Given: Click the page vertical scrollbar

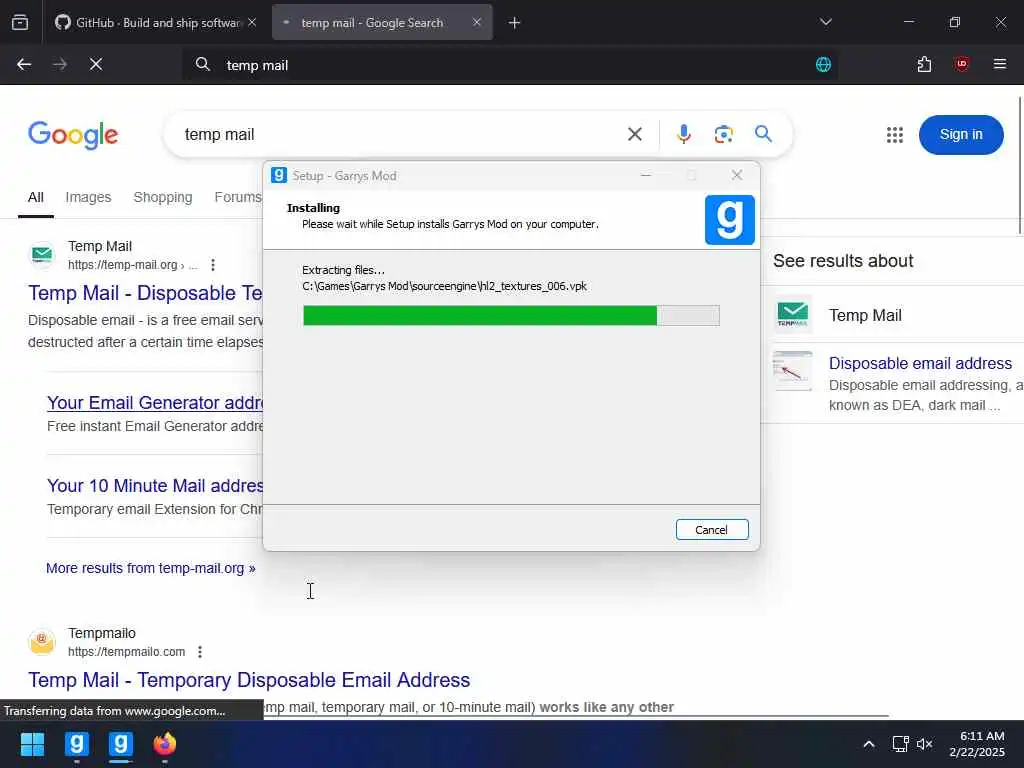Looking at the screenshot, I should click(1020, 165).
